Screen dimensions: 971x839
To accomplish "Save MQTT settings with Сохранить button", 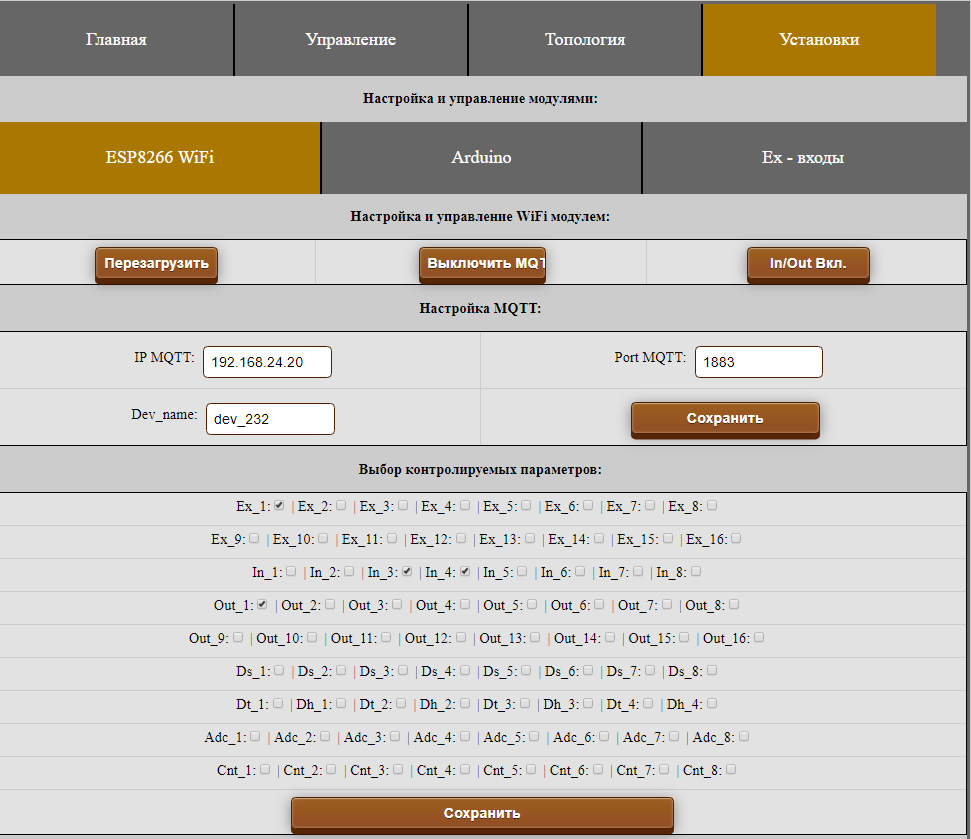I will (725, 418).
